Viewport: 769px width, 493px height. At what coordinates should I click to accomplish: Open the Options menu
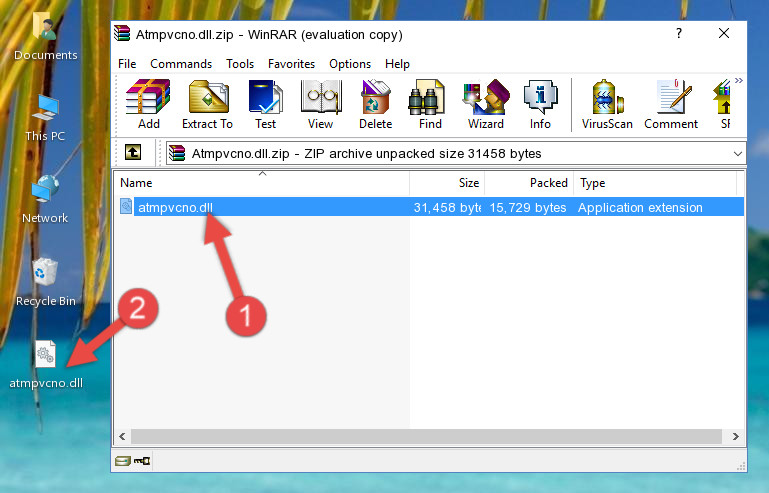coord(350,64)
